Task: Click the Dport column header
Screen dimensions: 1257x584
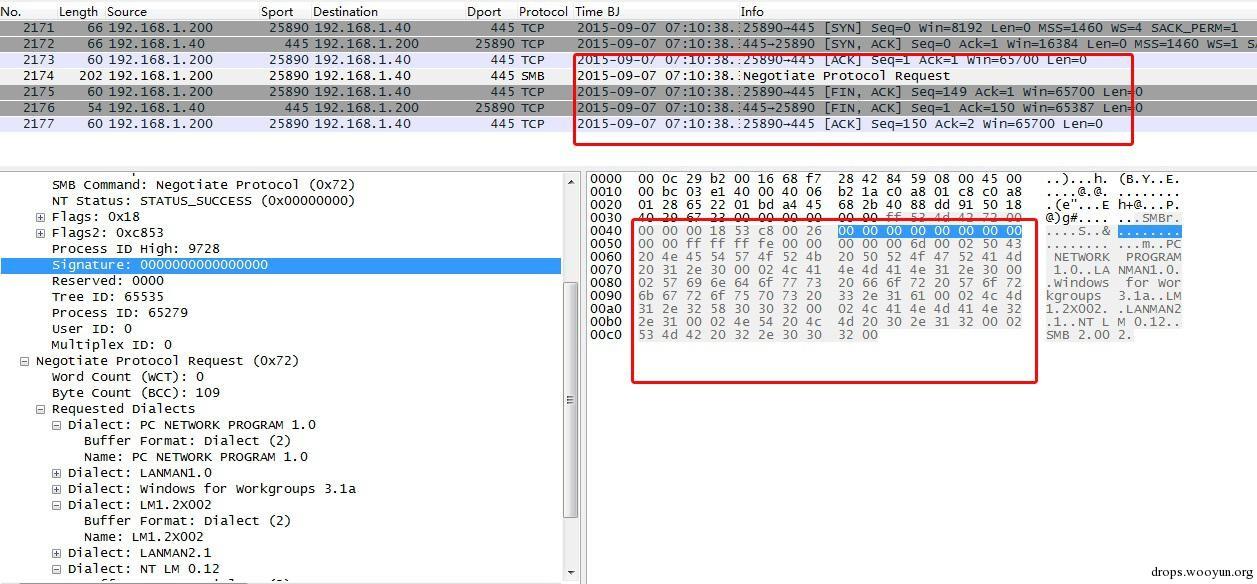Action: (483, 11)
